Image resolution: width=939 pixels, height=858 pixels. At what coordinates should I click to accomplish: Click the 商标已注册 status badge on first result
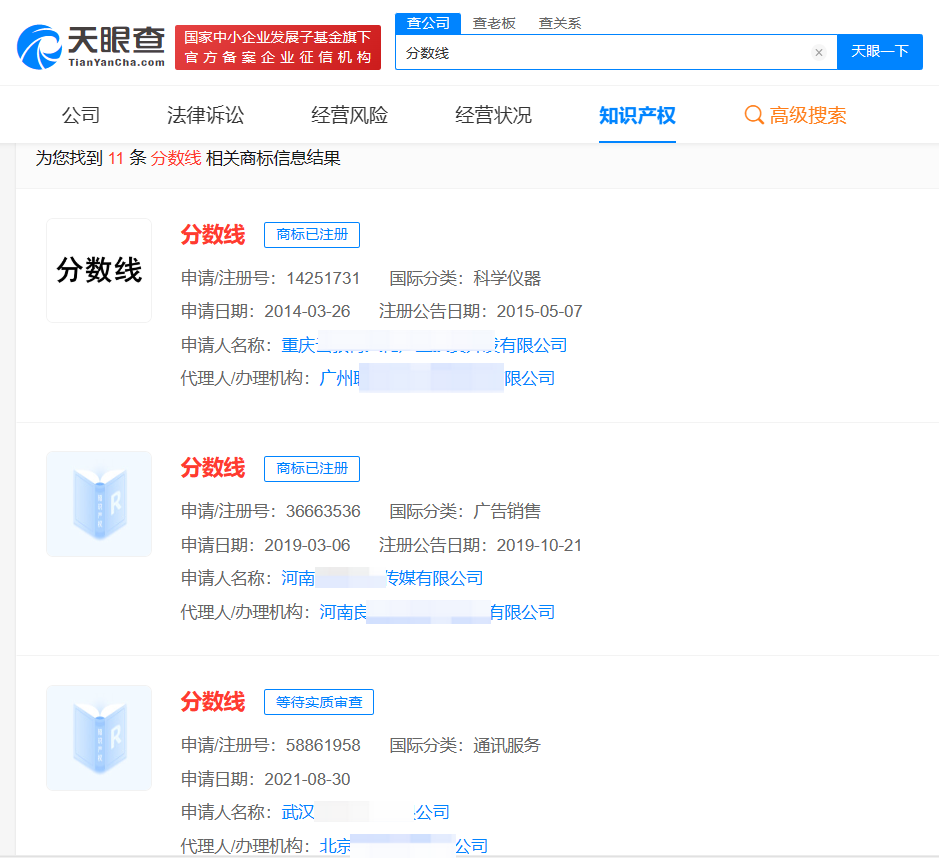click(x=312, y=234)
